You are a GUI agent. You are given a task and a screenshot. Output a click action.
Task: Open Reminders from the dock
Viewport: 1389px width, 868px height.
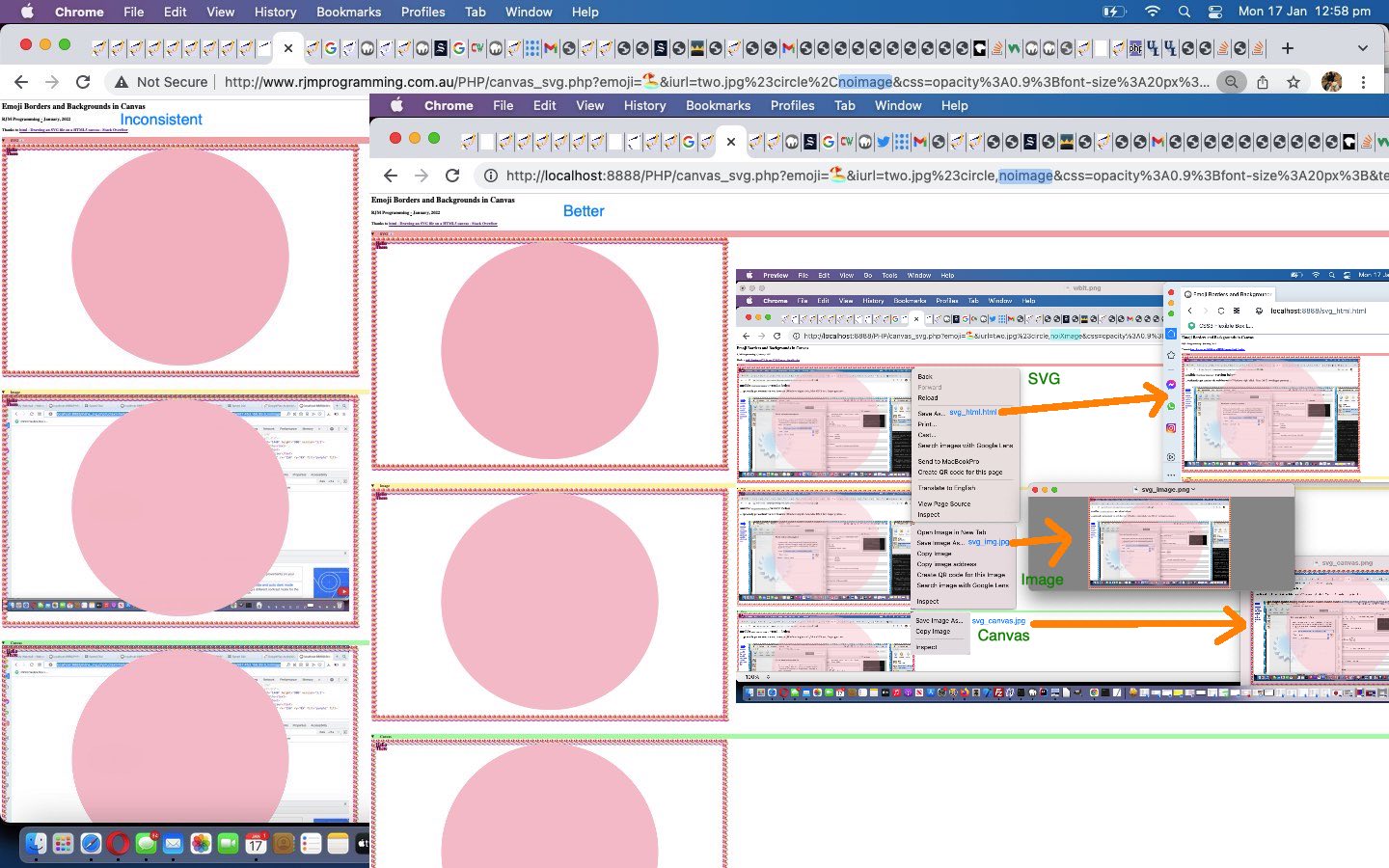click(311, 844)
